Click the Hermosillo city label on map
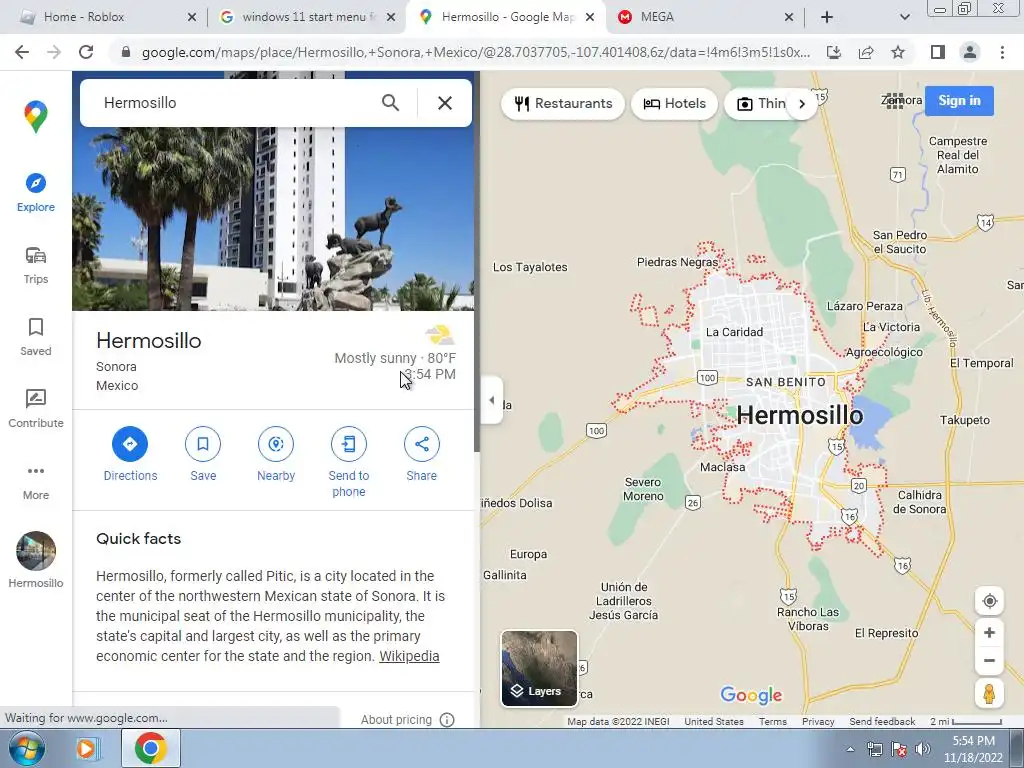 pos(799,415)
